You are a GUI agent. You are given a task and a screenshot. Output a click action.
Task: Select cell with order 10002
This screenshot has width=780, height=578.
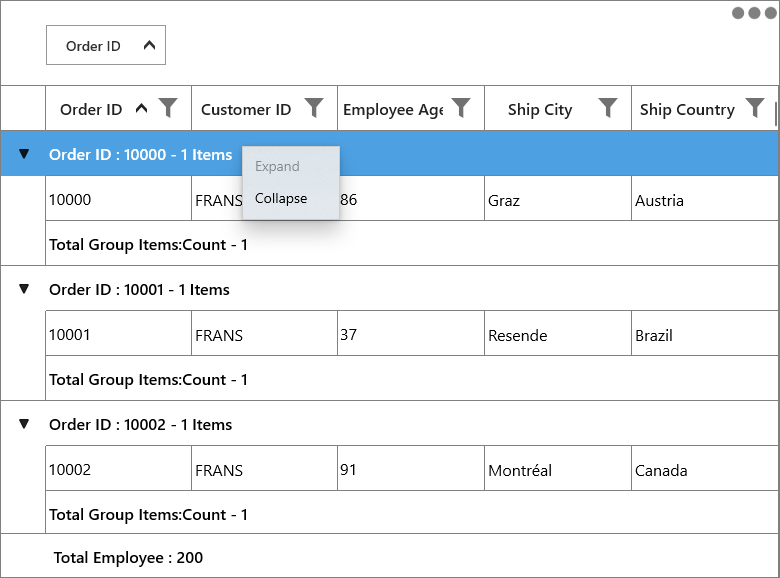(x=118, y=468)
